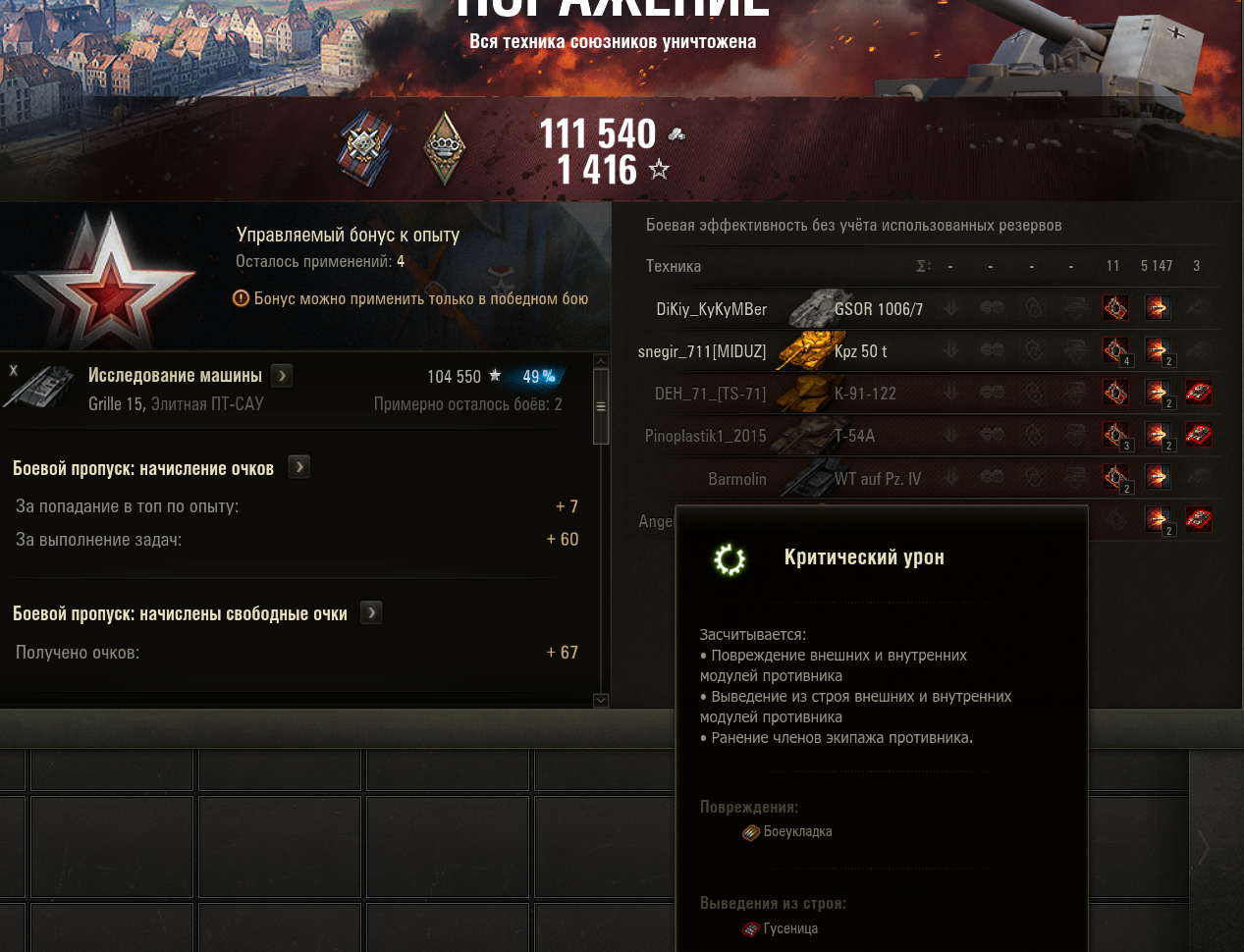
Task: Click critical hits icon in Barmolin row
Action: [1114, 478]
